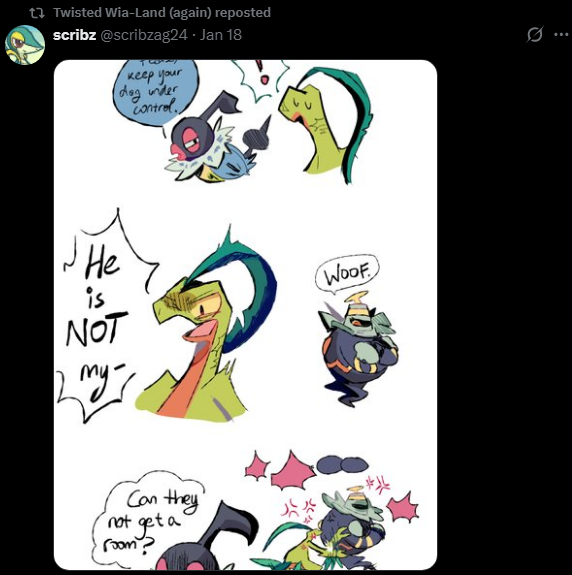Click the large pink impact star at bottom
Viewport: 572px width, 575px height.
click(x=293, y=472)
